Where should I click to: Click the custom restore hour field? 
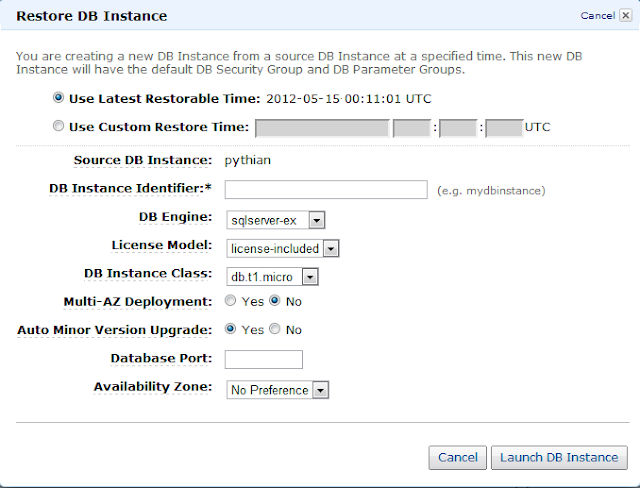410,128
